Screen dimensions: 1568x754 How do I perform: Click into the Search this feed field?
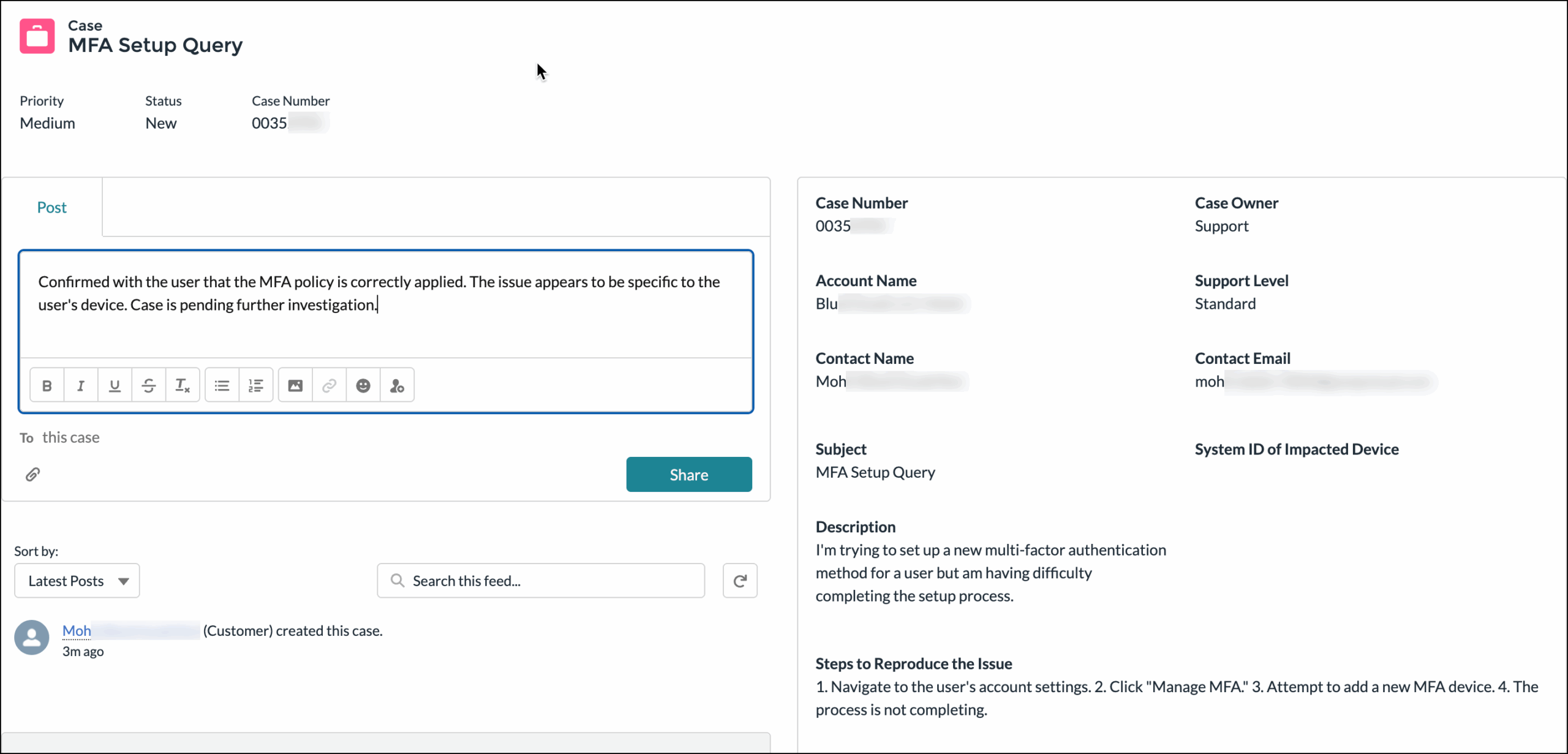540,580
